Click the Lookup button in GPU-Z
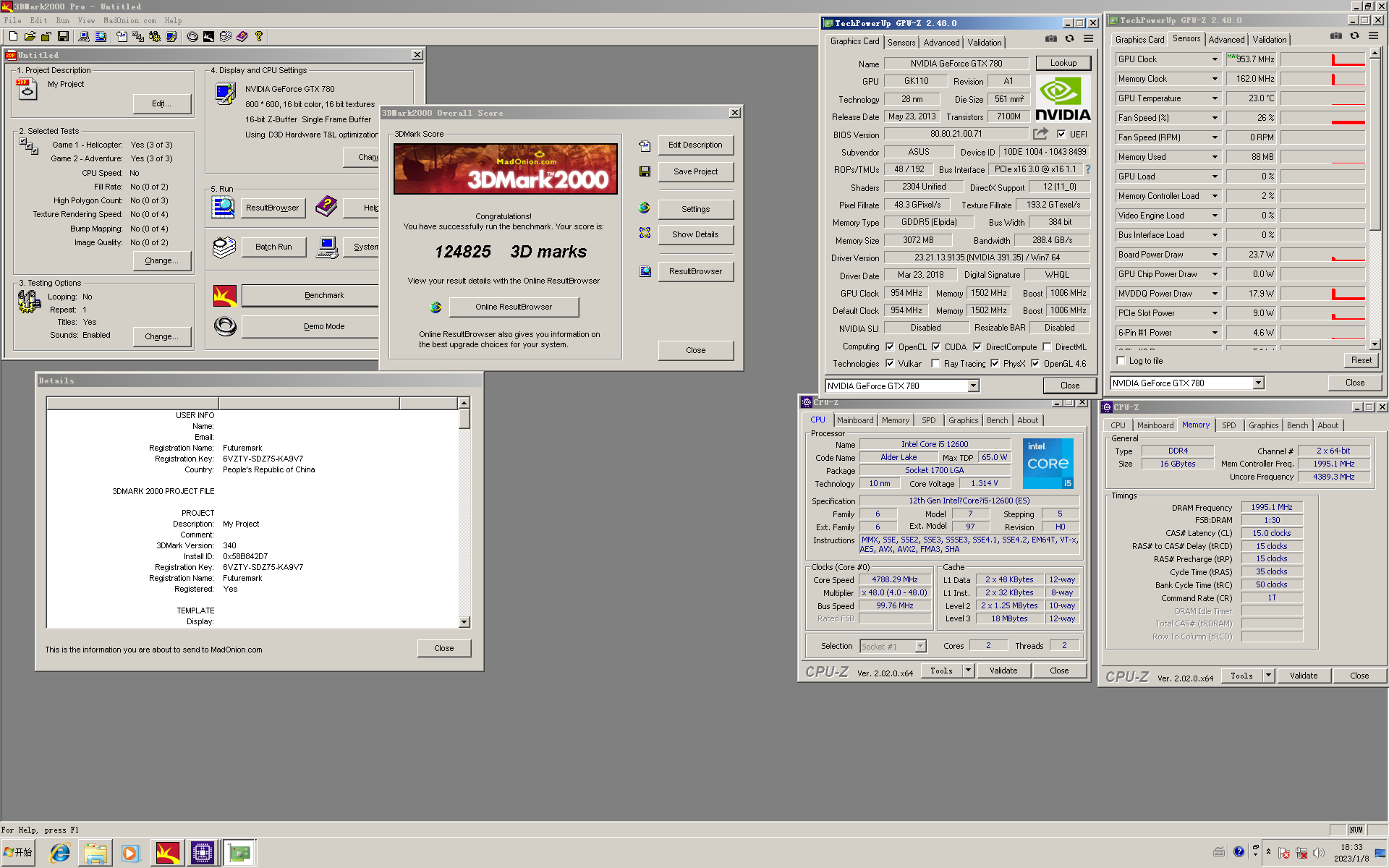Screen dimensions: 1389x868 pos(1063,63)
